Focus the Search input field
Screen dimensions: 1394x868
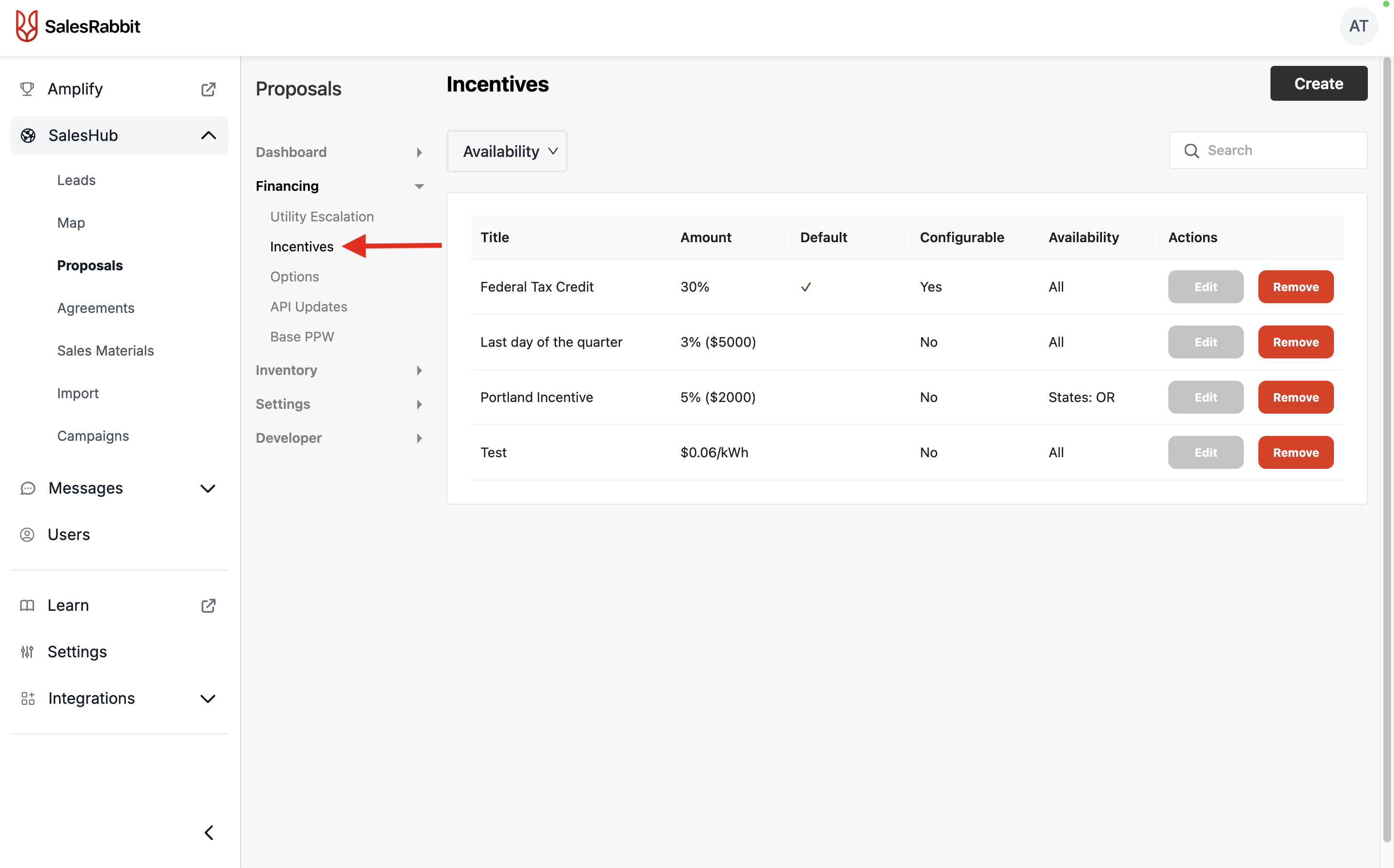[1268, 151]
